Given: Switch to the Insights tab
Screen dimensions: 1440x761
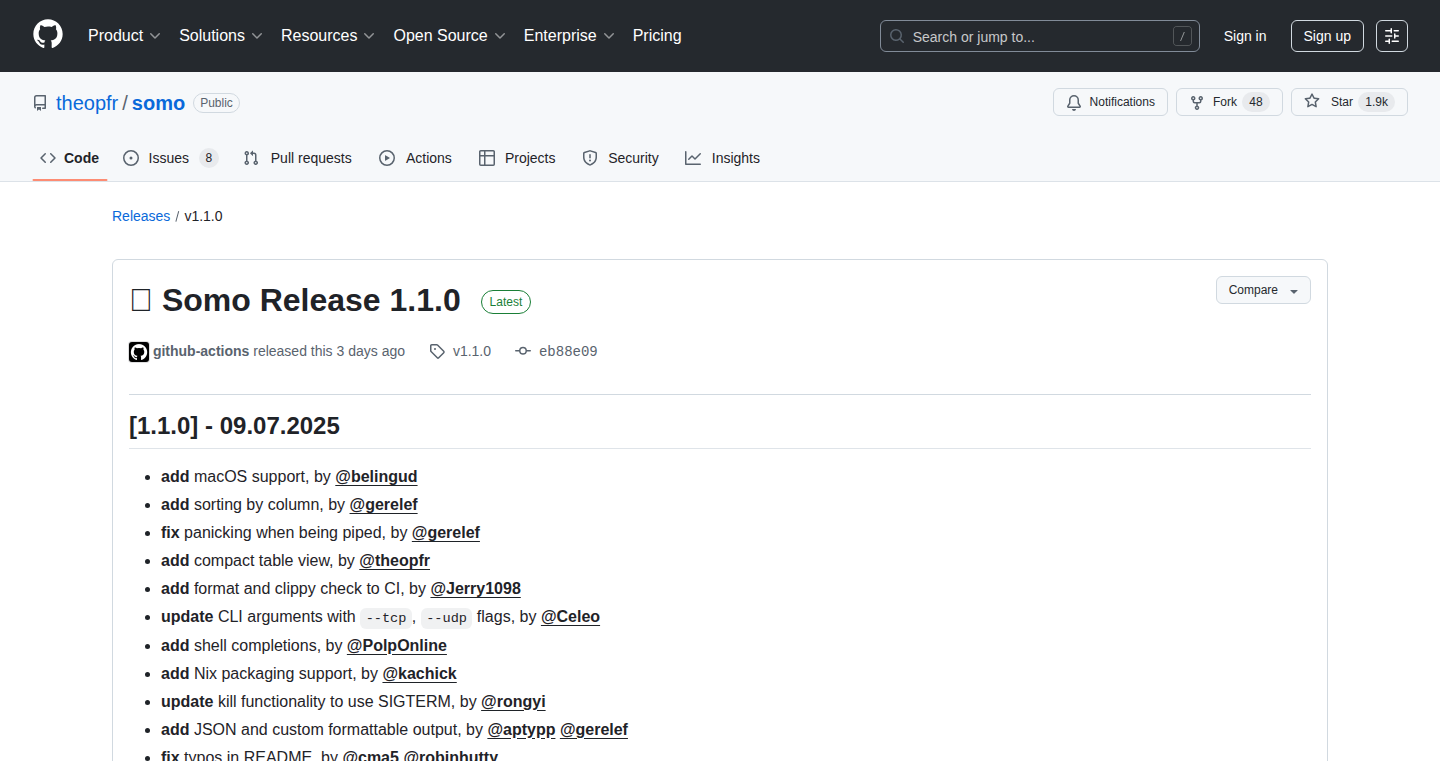Looking at the screenshot, I should 723,158.
